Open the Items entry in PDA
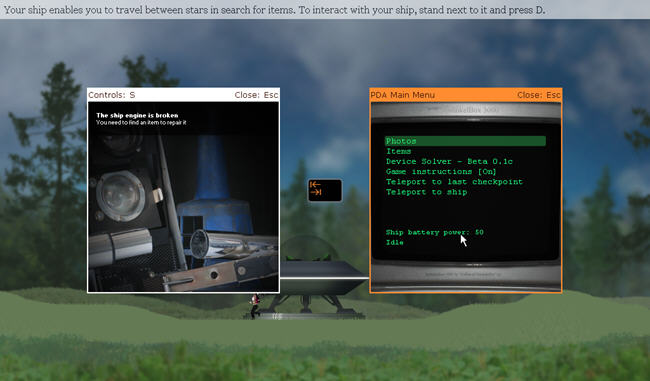The width and height of the screenshot is (650, 381). click(x=398, y=151)
